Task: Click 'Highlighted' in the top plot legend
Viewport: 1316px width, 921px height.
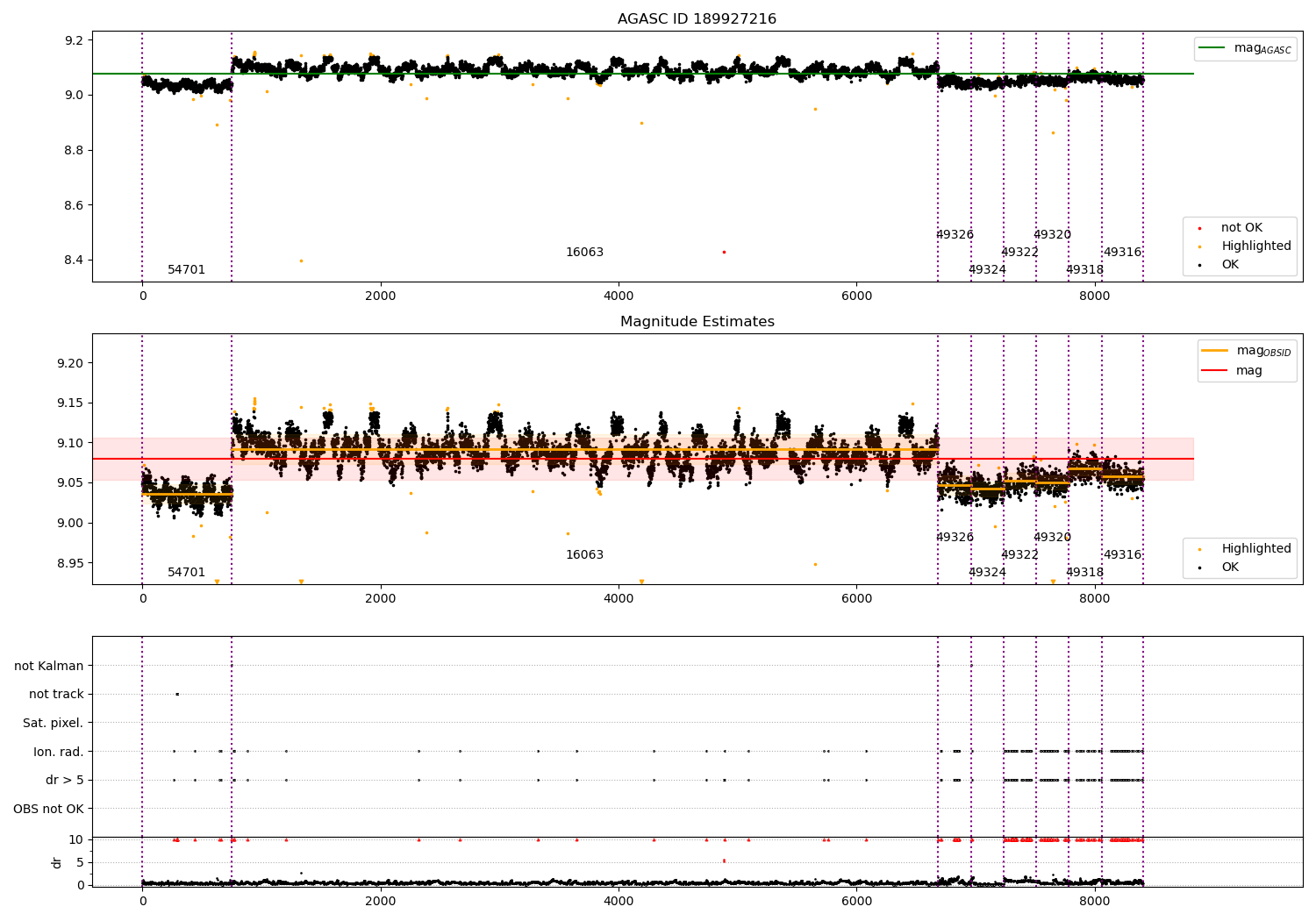Action: (x=1256, y=246)
